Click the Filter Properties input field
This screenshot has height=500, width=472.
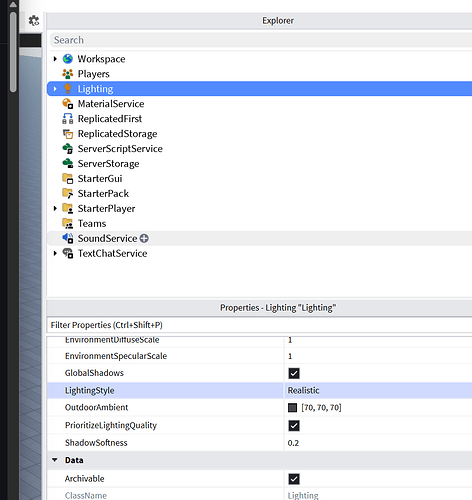coord(259,325)
